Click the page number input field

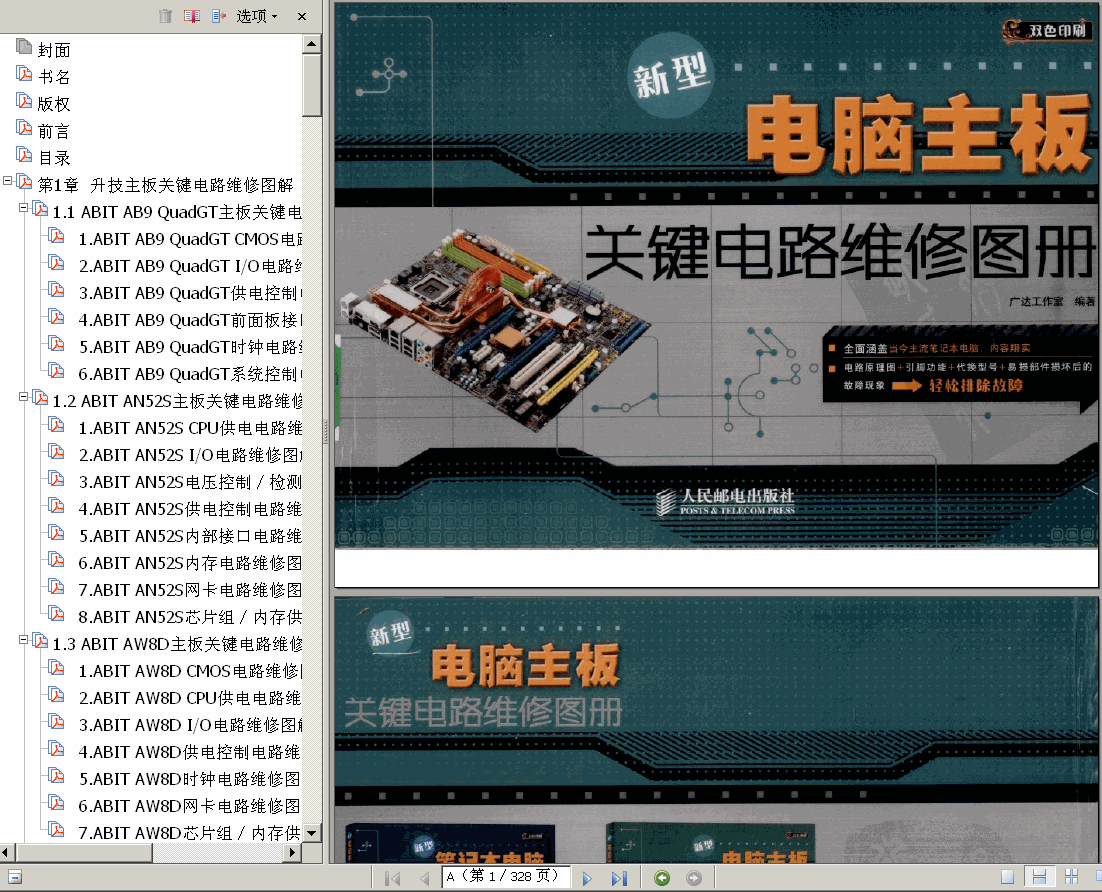[505, 877]
